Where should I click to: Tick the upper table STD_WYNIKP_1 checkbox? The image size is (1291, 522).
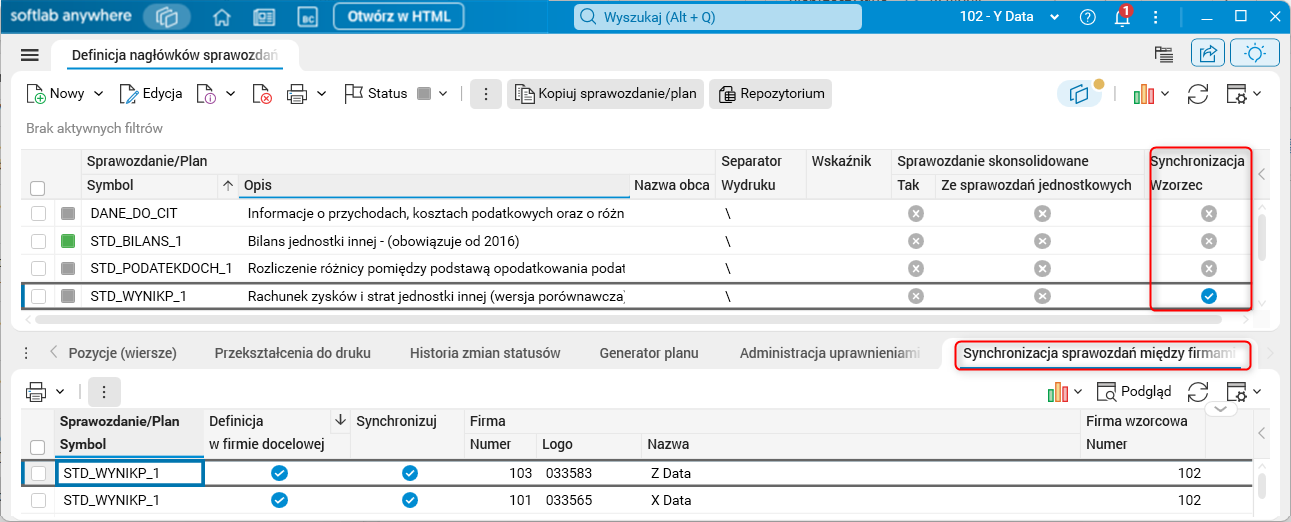point(38,296)
